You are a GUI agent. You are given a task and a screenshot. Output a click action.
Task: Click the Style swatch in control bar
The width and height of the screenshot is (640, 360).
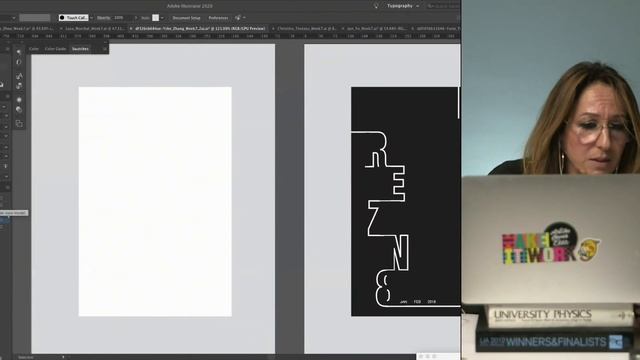pos(156,18)
